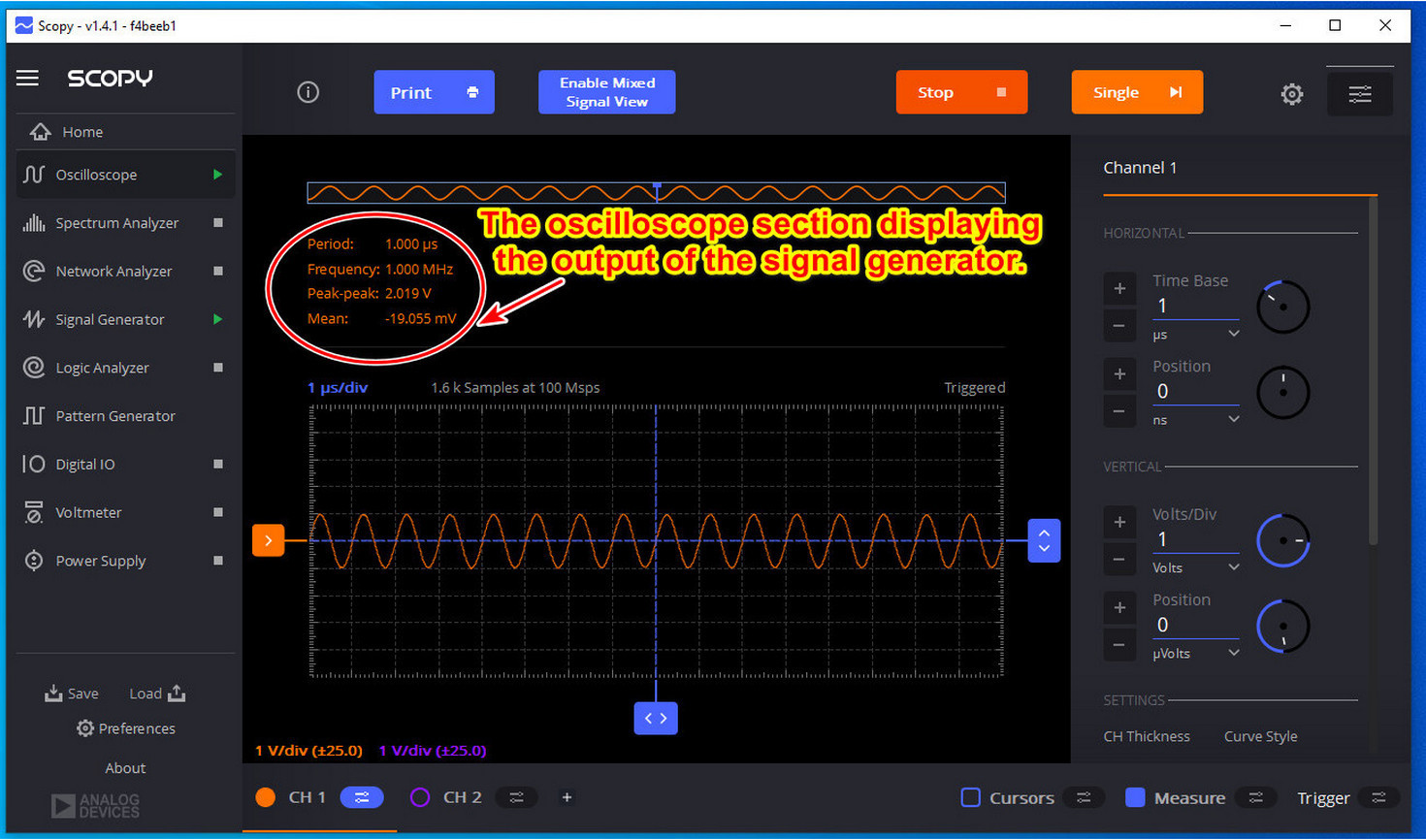Decrease Volts/Div with minus button
1426x840 pixels.
1119,560
